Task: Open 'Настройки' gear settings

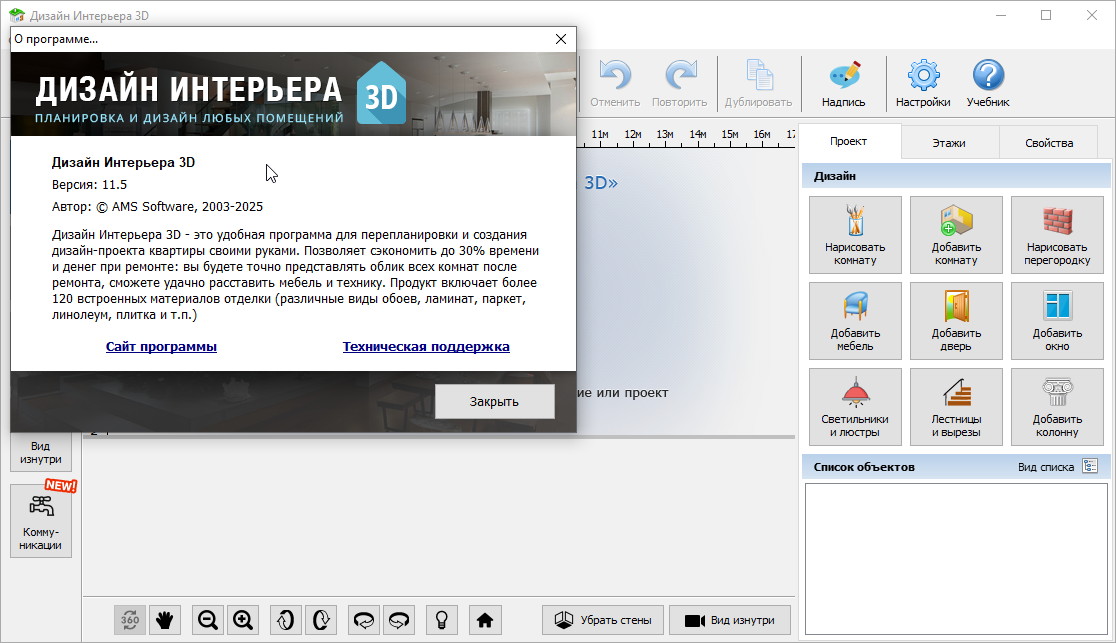Action: (923, 83)
